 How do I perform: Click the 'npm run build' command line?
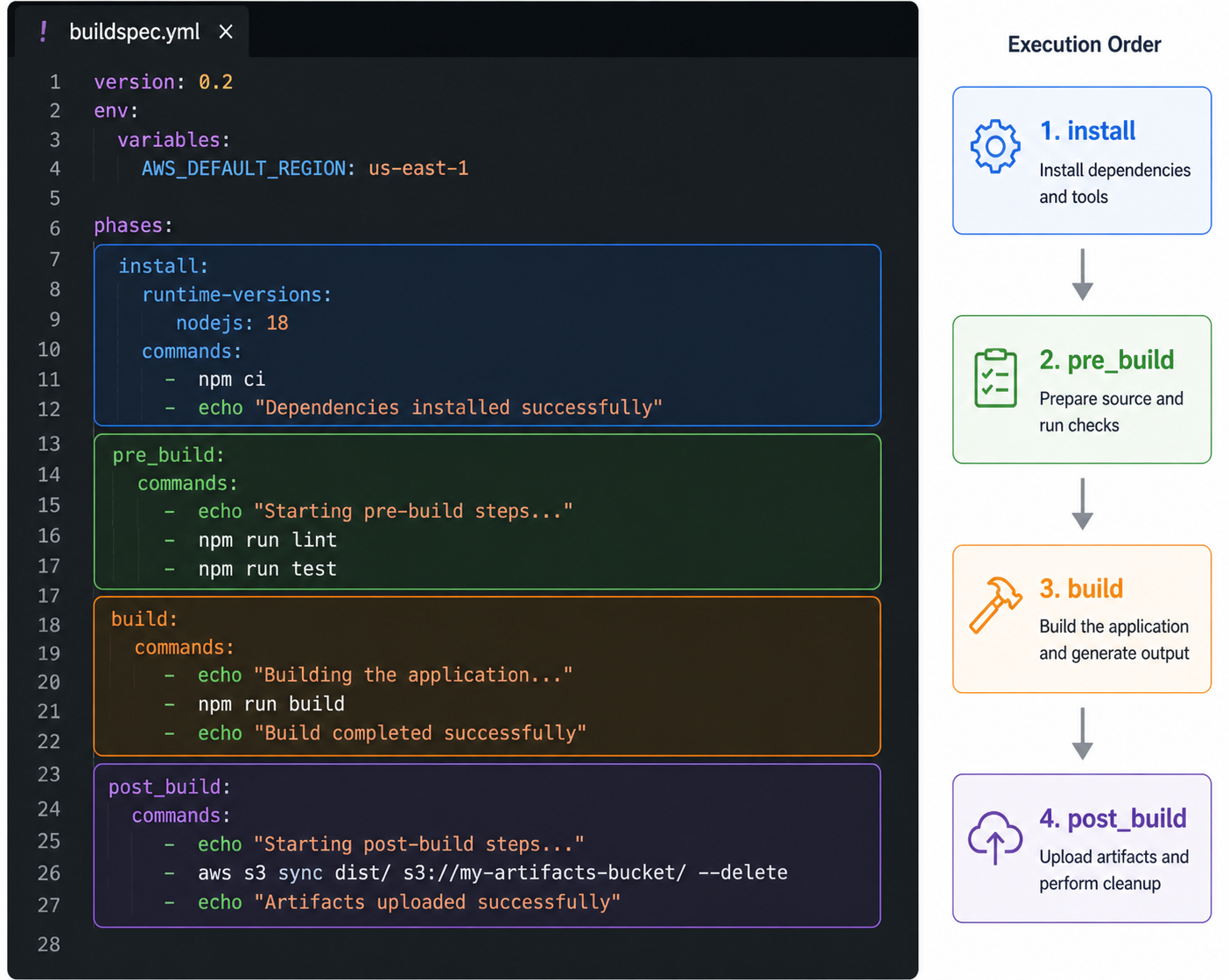271,703
